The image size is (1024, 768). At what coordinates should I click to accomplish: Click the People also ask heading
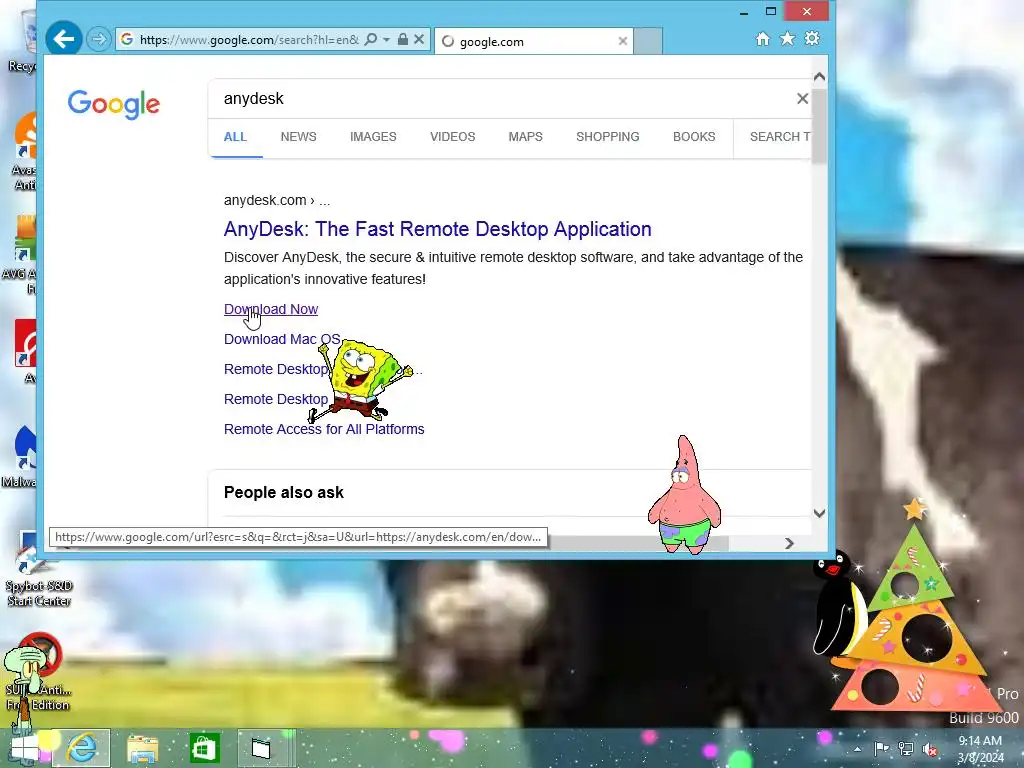click(283, 492)
